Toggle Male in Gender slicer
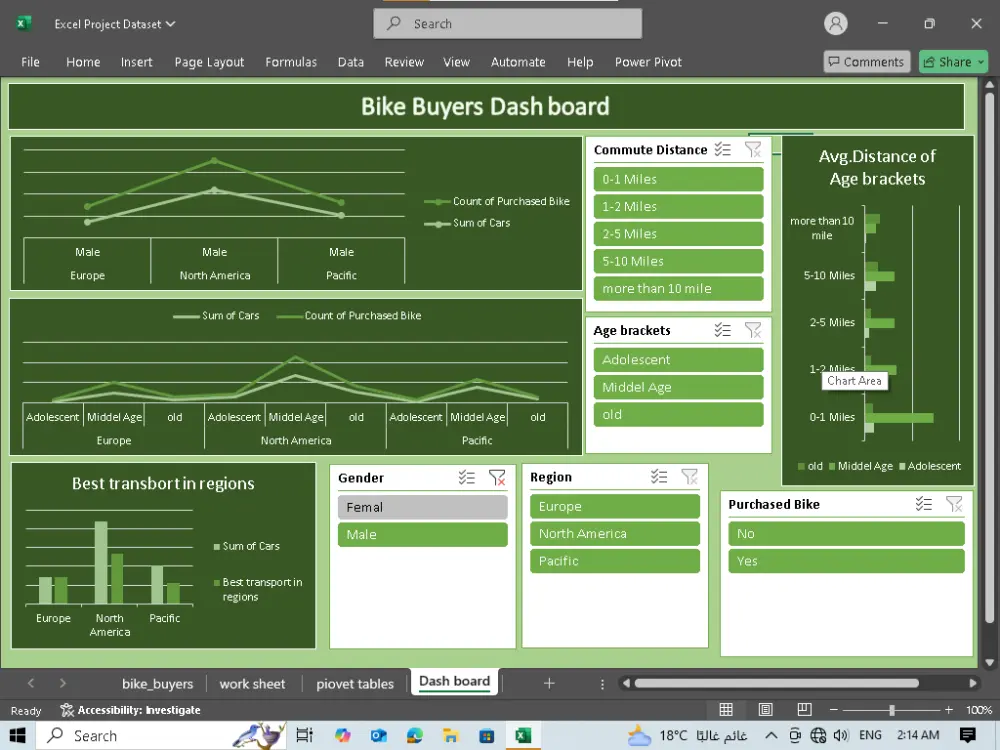Viewport: 1000px width, 750px height. point(423,534)
